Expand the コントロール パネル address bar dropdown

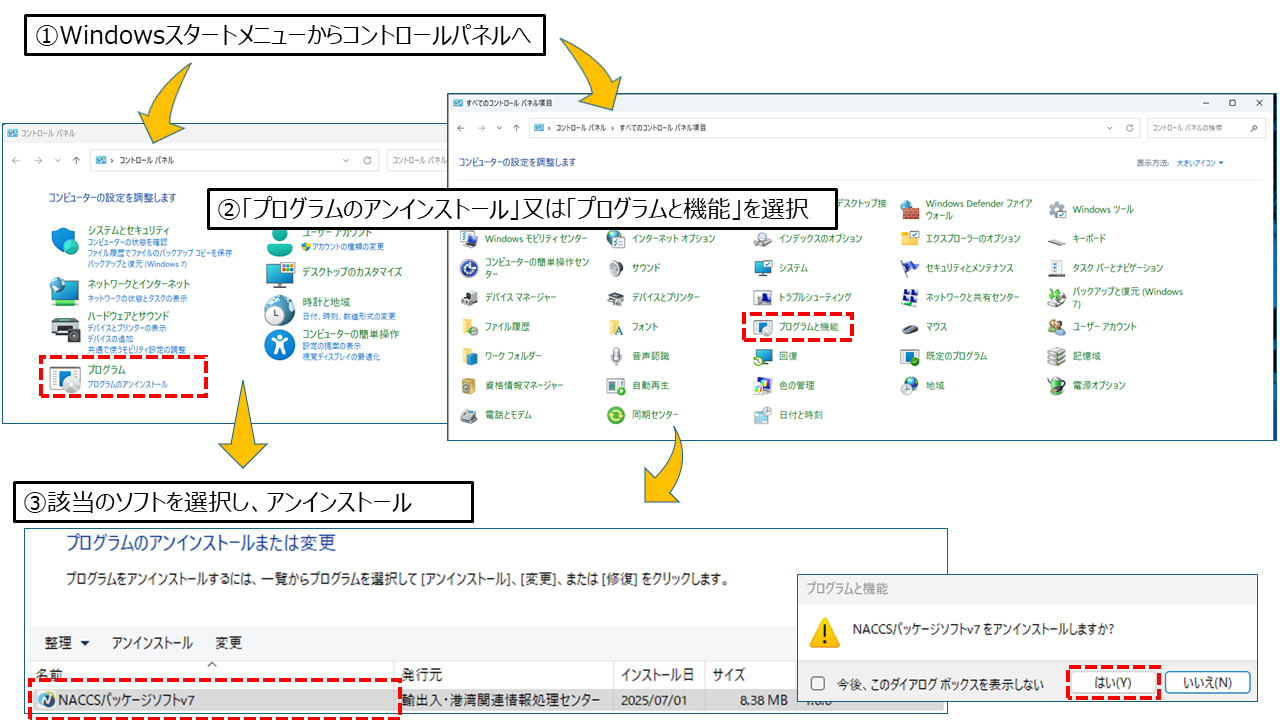[345, 160]
